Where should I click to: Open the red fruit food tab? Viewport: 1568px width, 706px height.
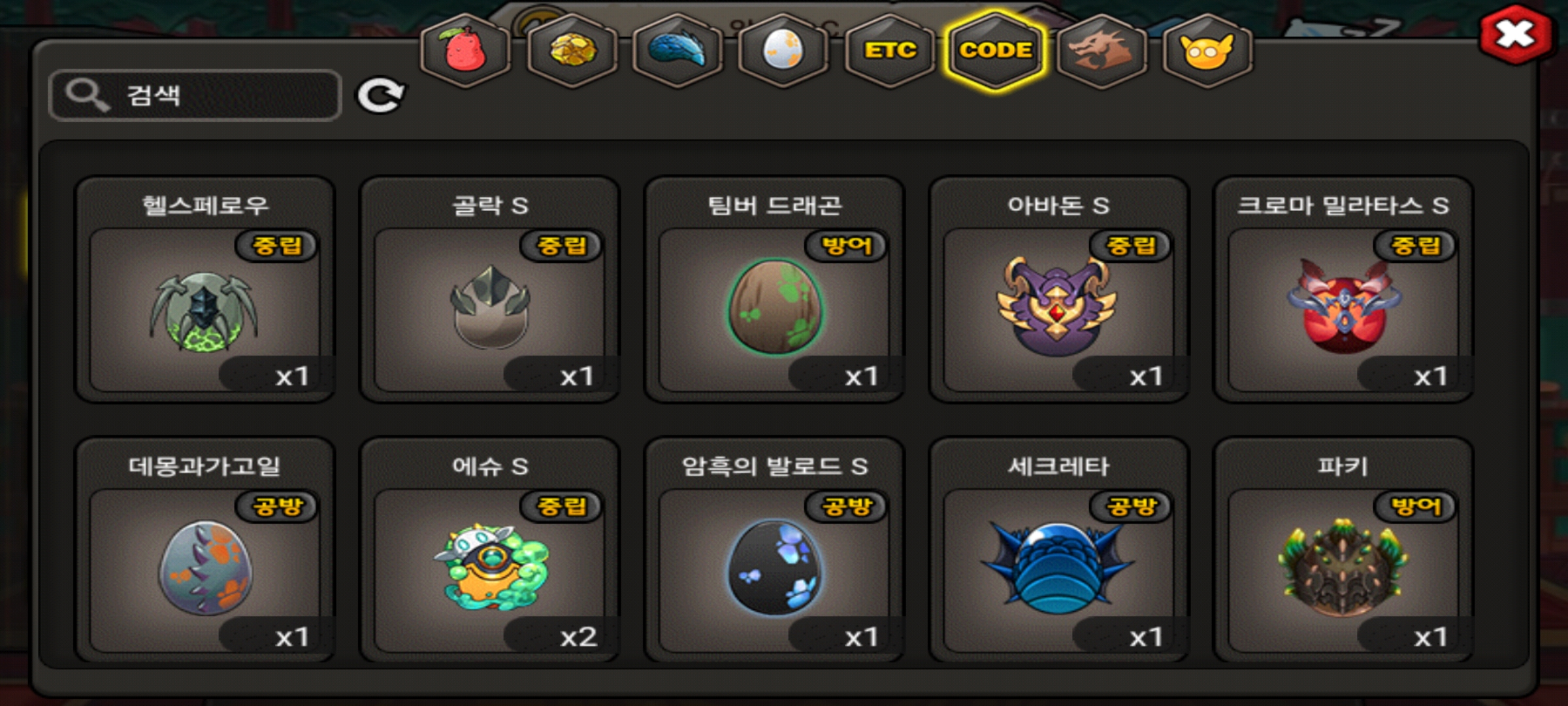click(465, 50)
